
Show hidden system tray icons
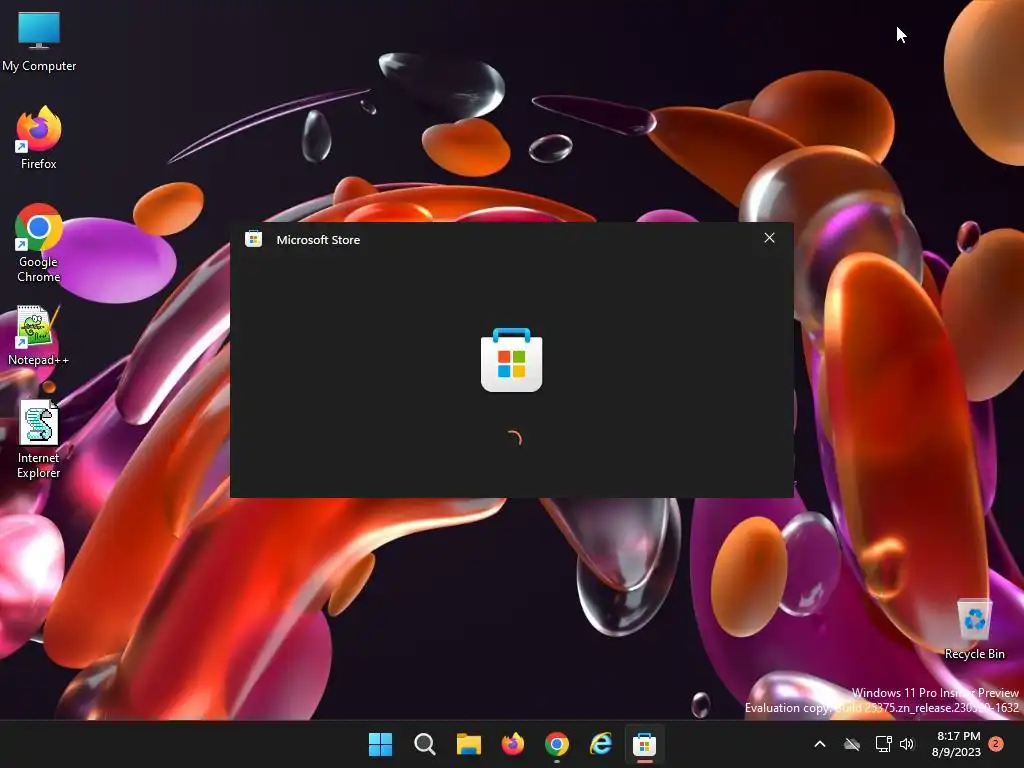click(820, 744)
